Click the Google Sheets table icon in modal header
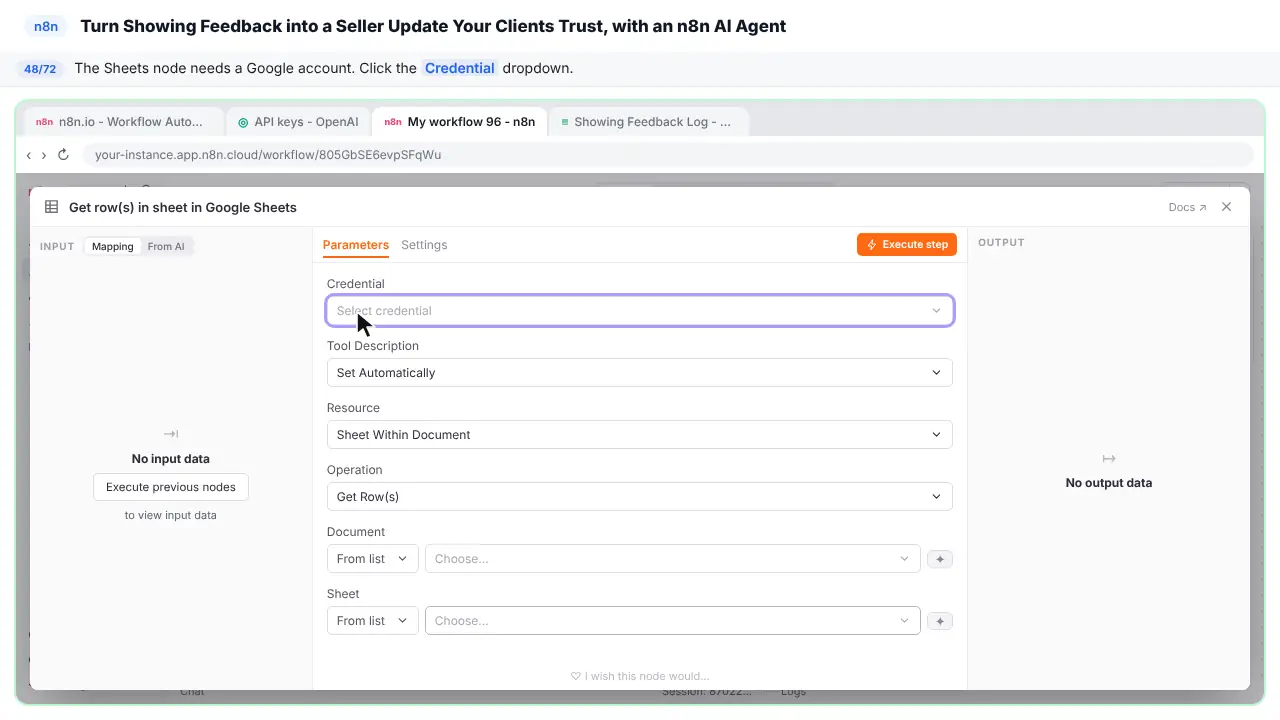This screenshot has width=1280, height=720. tap(51, 207)
